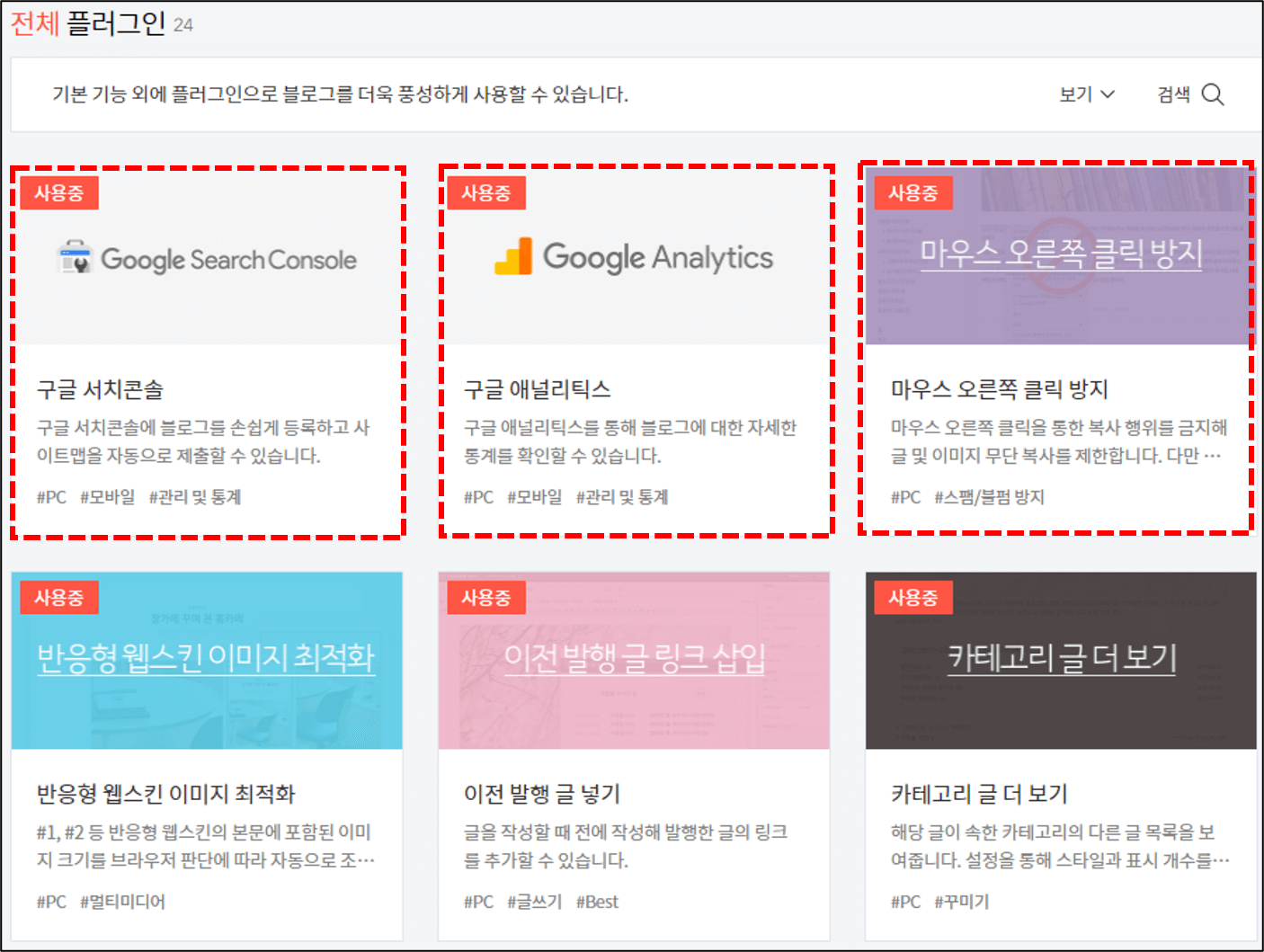The image size is (1264, 952).
Task: Toggle 사용중 badge on 구글 서치콘솔 plugin
Action: pos(58,191)
